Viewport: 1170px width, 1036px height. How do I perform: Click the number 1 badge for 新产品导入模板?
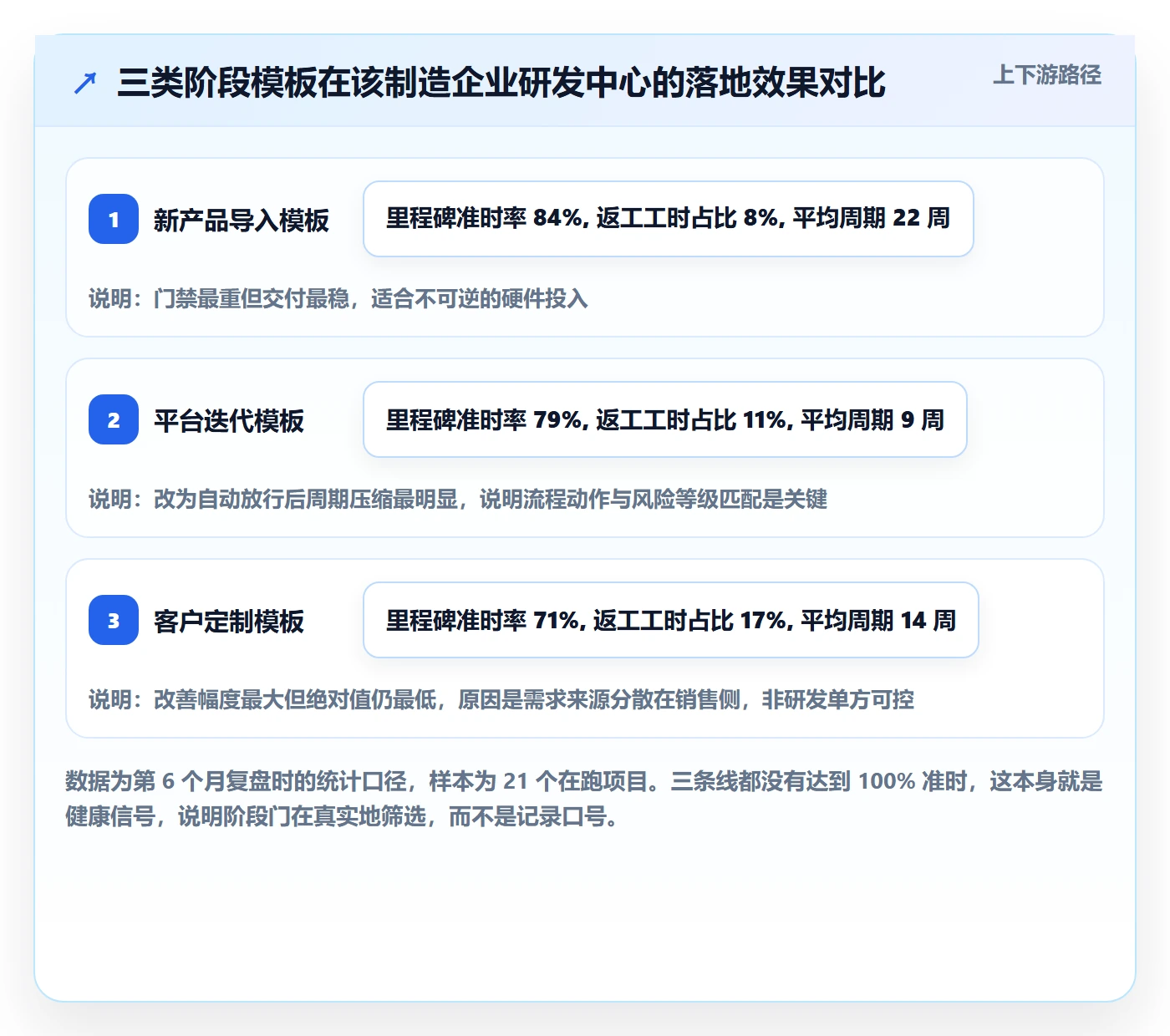pyautogui.click(x=114, y=219)
